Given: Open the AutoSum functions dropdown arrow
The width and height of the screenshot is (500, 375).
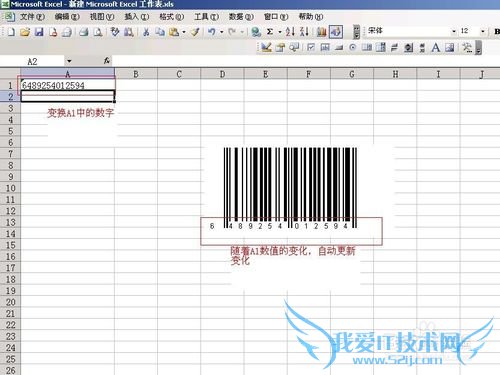Looking at the screenshot, I should [x=280, y=32].
